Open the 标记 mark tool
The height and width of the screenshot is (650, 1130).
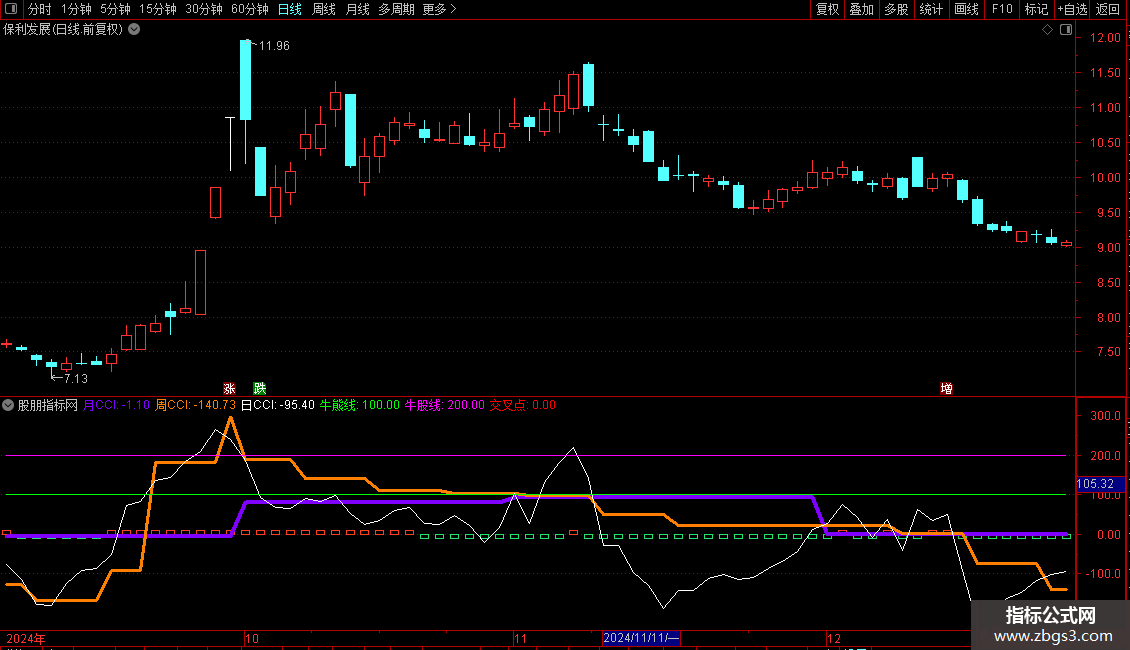click(x=1036, y=9)
